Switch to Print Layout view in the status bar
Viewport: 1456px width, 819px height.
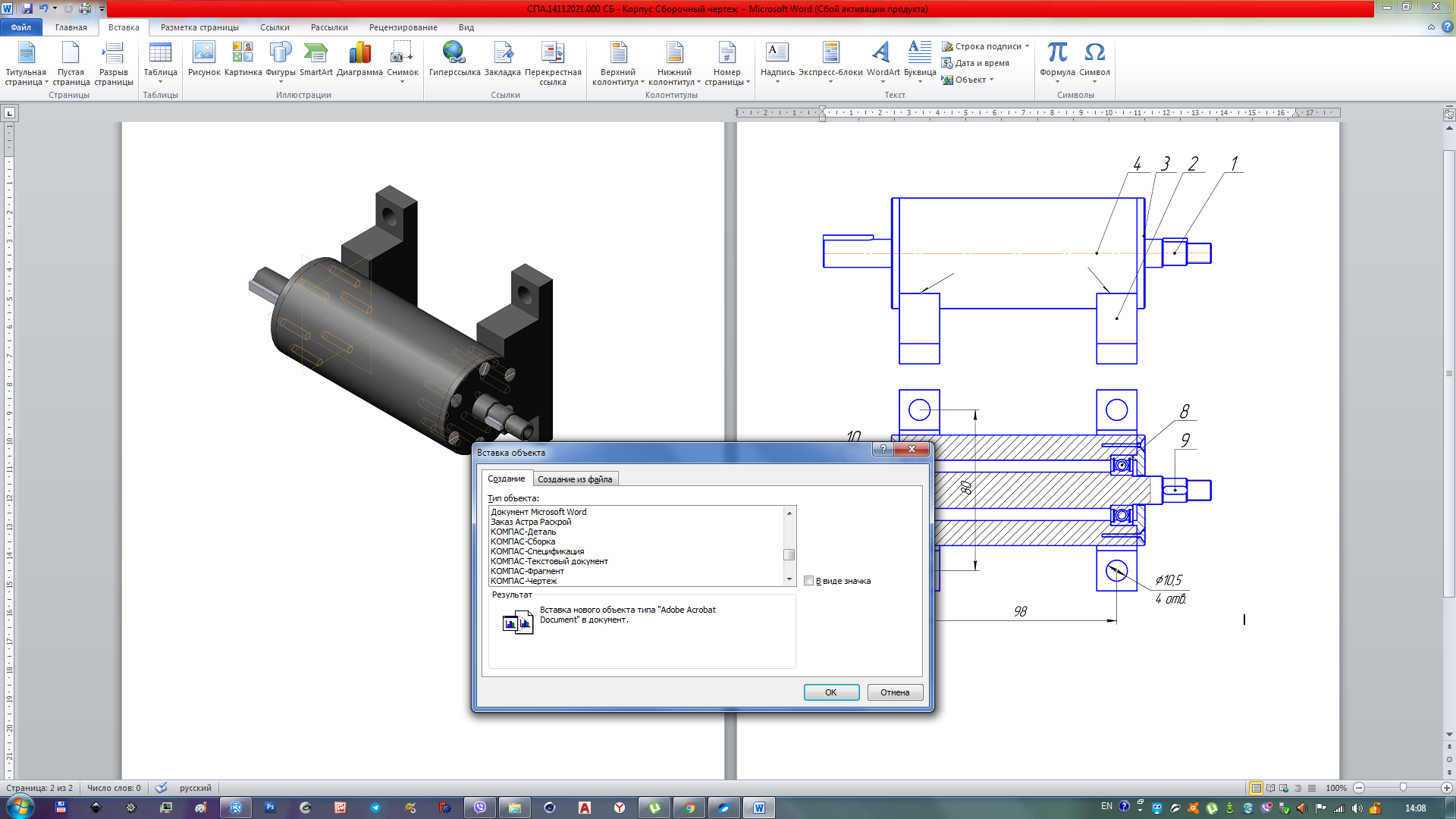[x=1256, y=788]
